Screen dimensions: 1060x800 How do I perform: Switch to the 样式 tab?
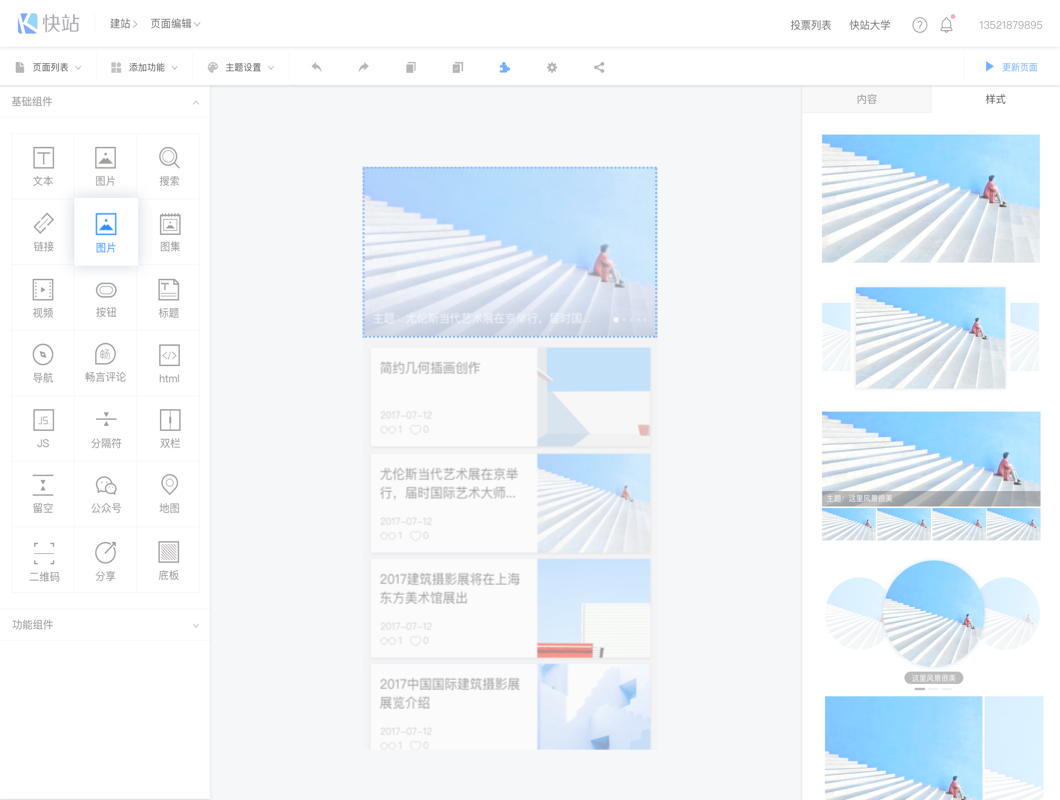click(995, 100)
